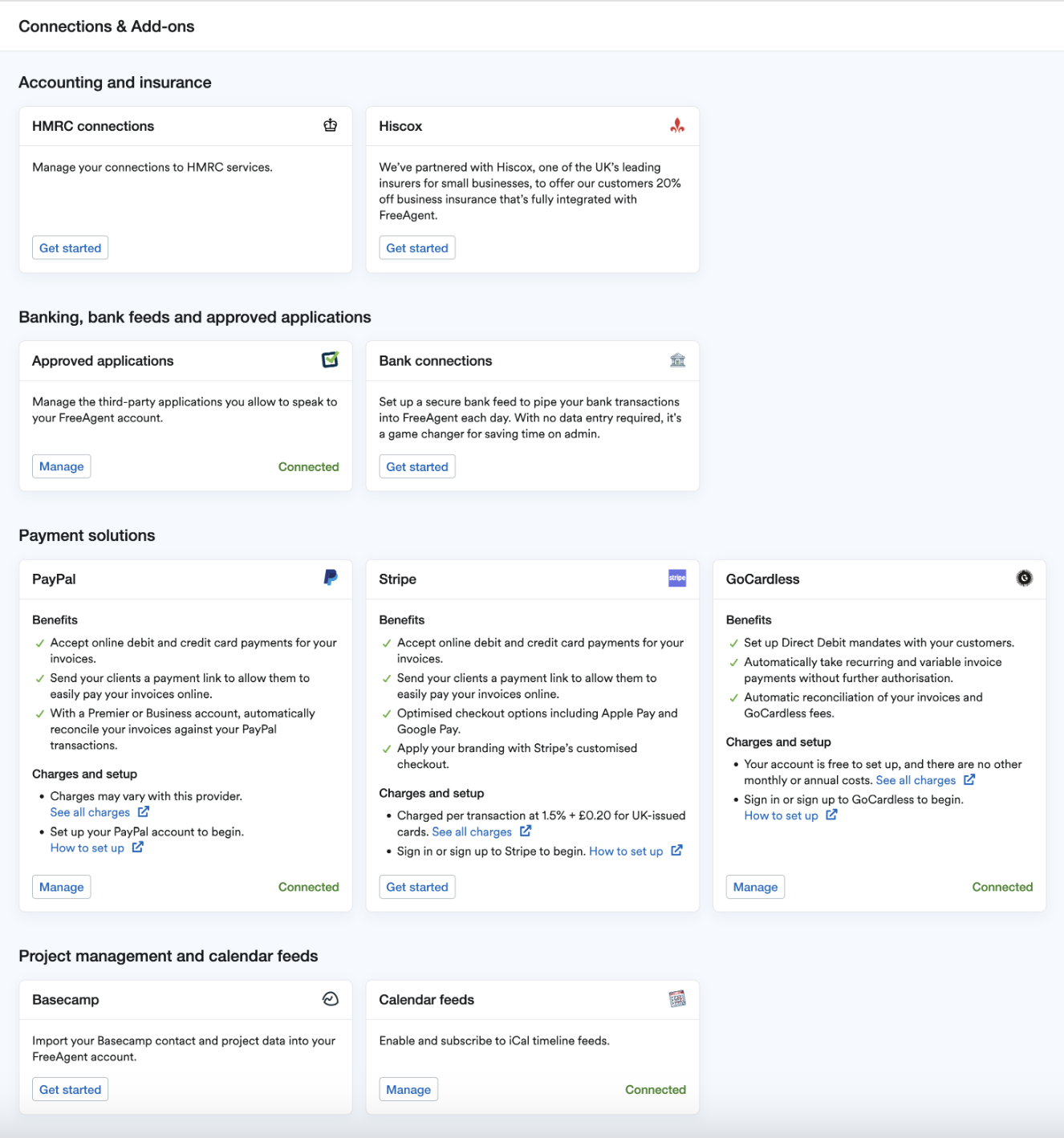
Task: Manage Approved applications
Action: (x=62, y=466)
